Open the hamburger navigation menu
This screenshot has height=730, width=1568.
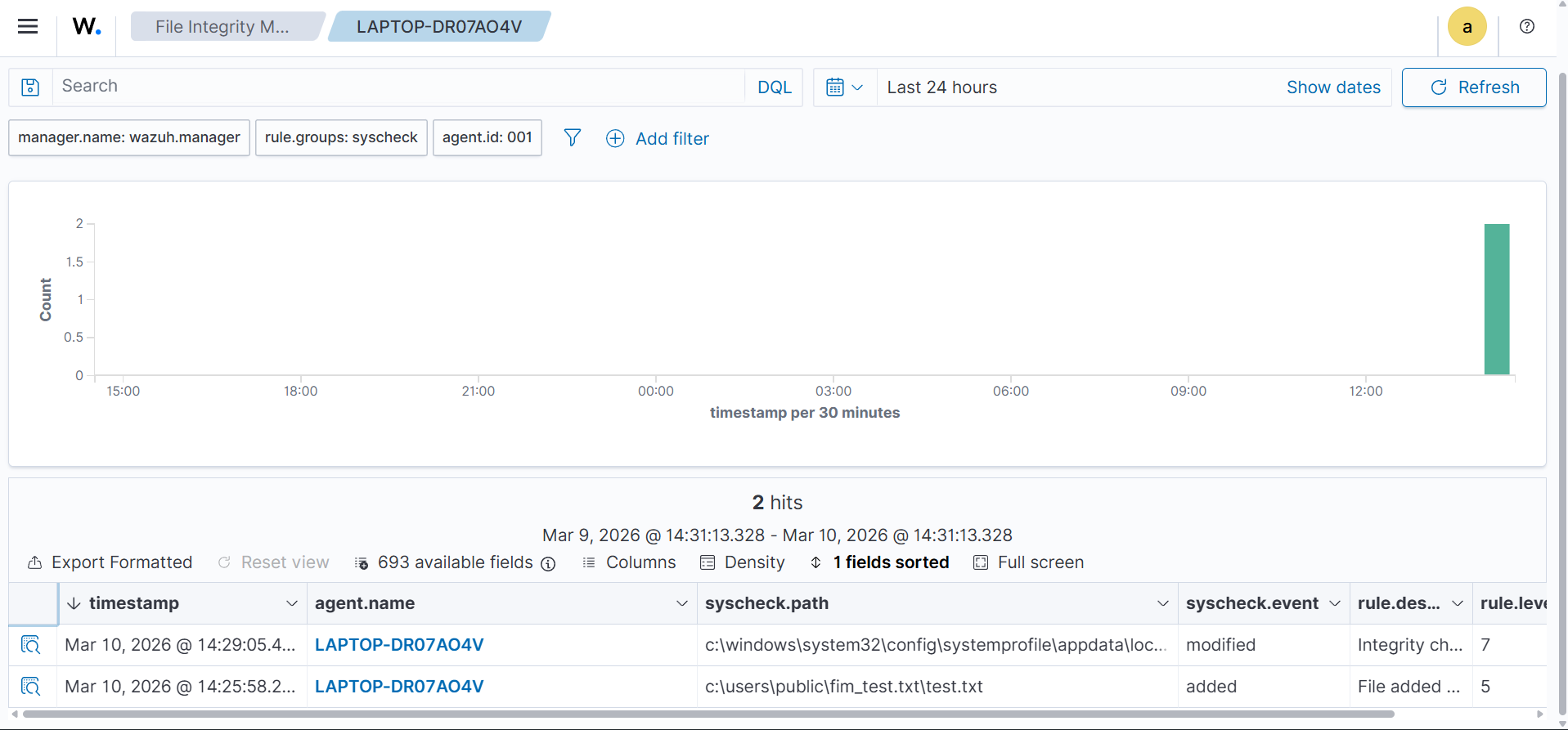[x=28, y=26]
